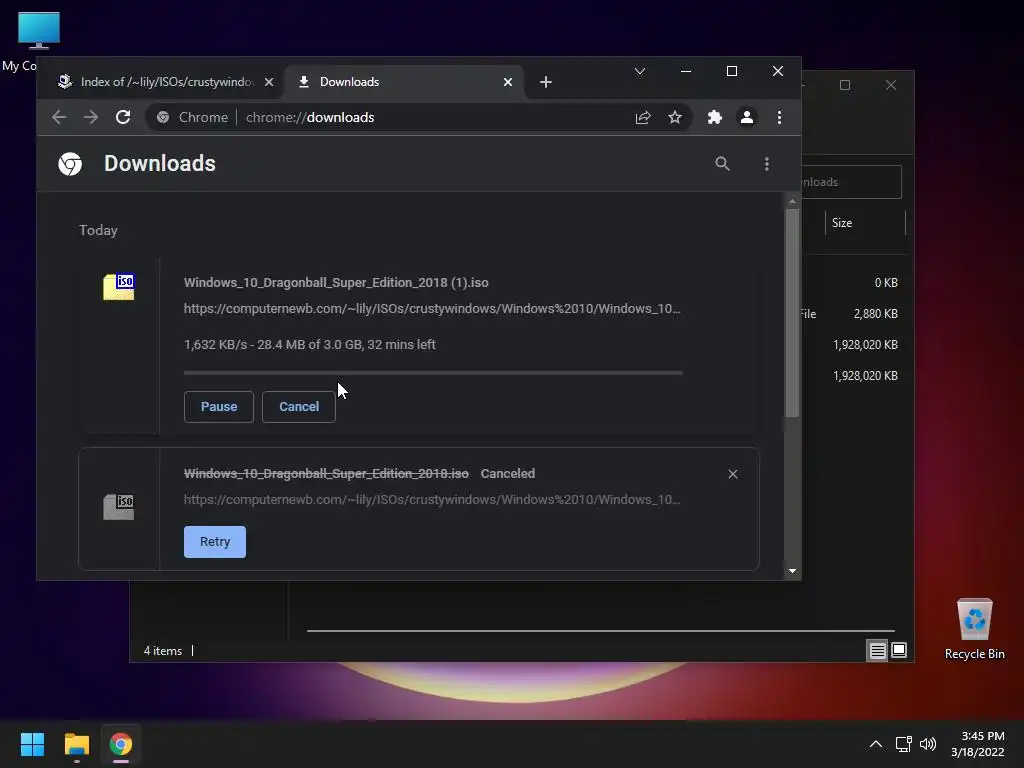Show hidden system tray icons

pos(876,744)
